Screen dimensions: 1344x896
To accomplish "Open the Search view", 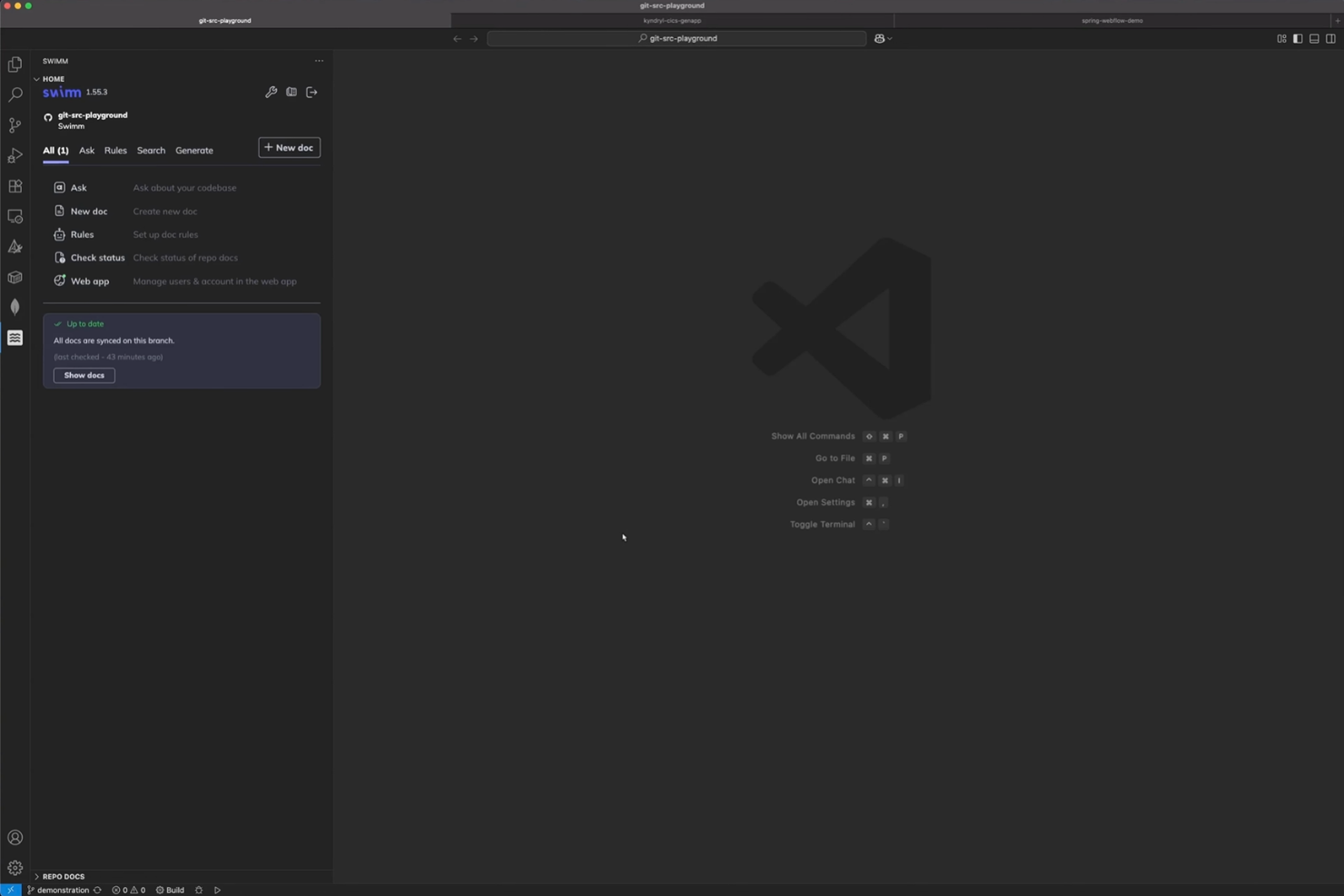I will pyautogui.click(x=15, y=94).
